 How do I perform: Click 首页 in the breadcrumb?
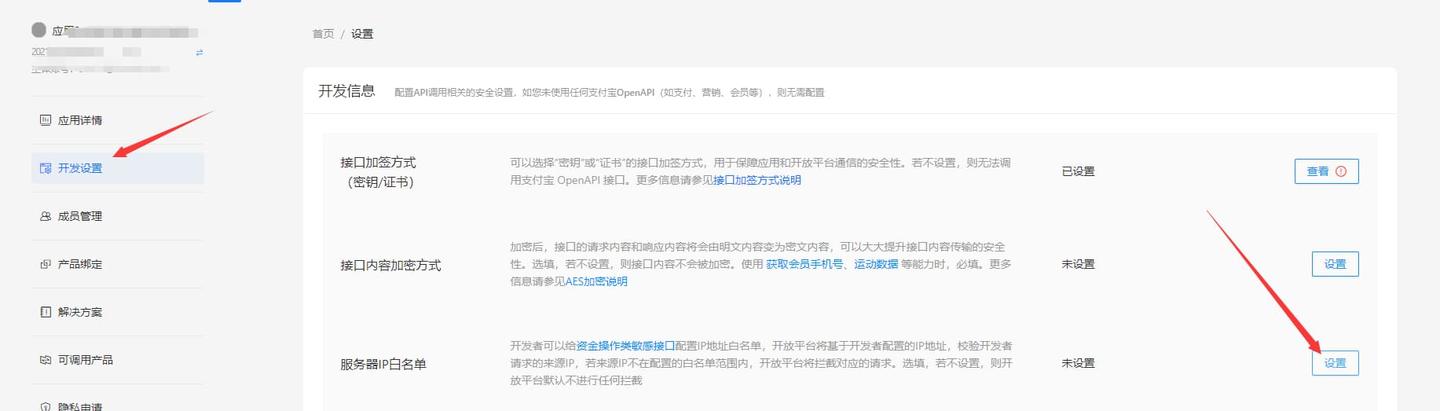(323, 34)
